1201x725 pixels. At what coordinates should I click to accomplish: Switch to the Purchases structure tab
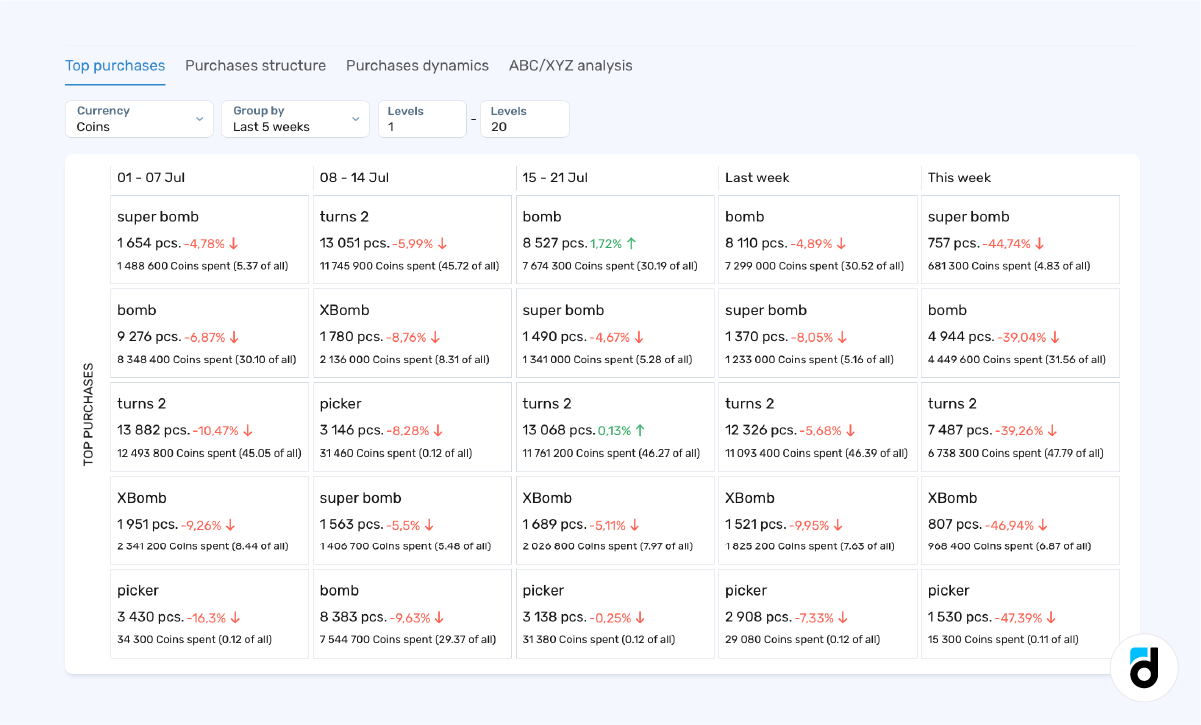tap(255, 66)
